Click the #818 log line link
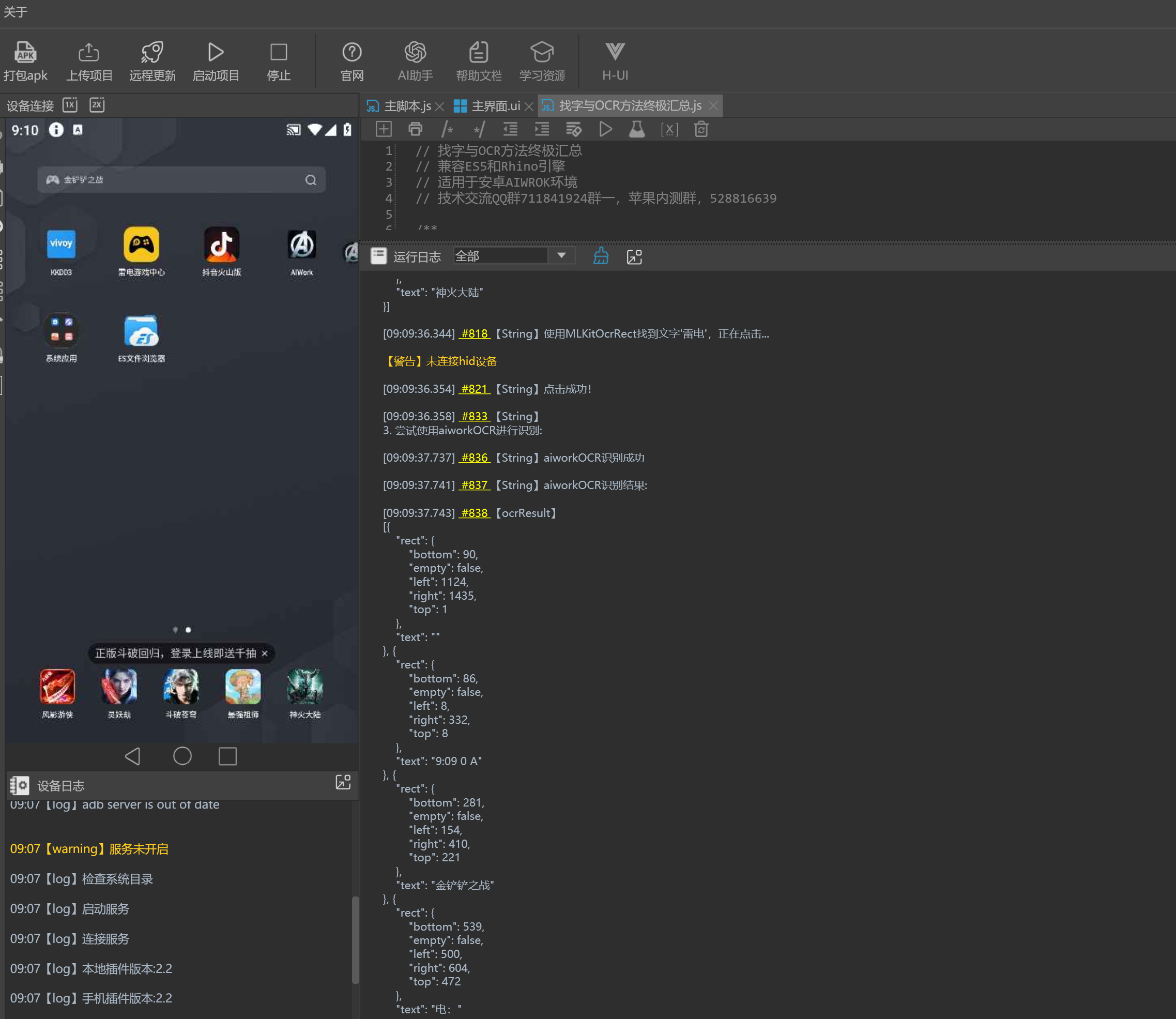1176x1019 pixels. click(474, 334)
